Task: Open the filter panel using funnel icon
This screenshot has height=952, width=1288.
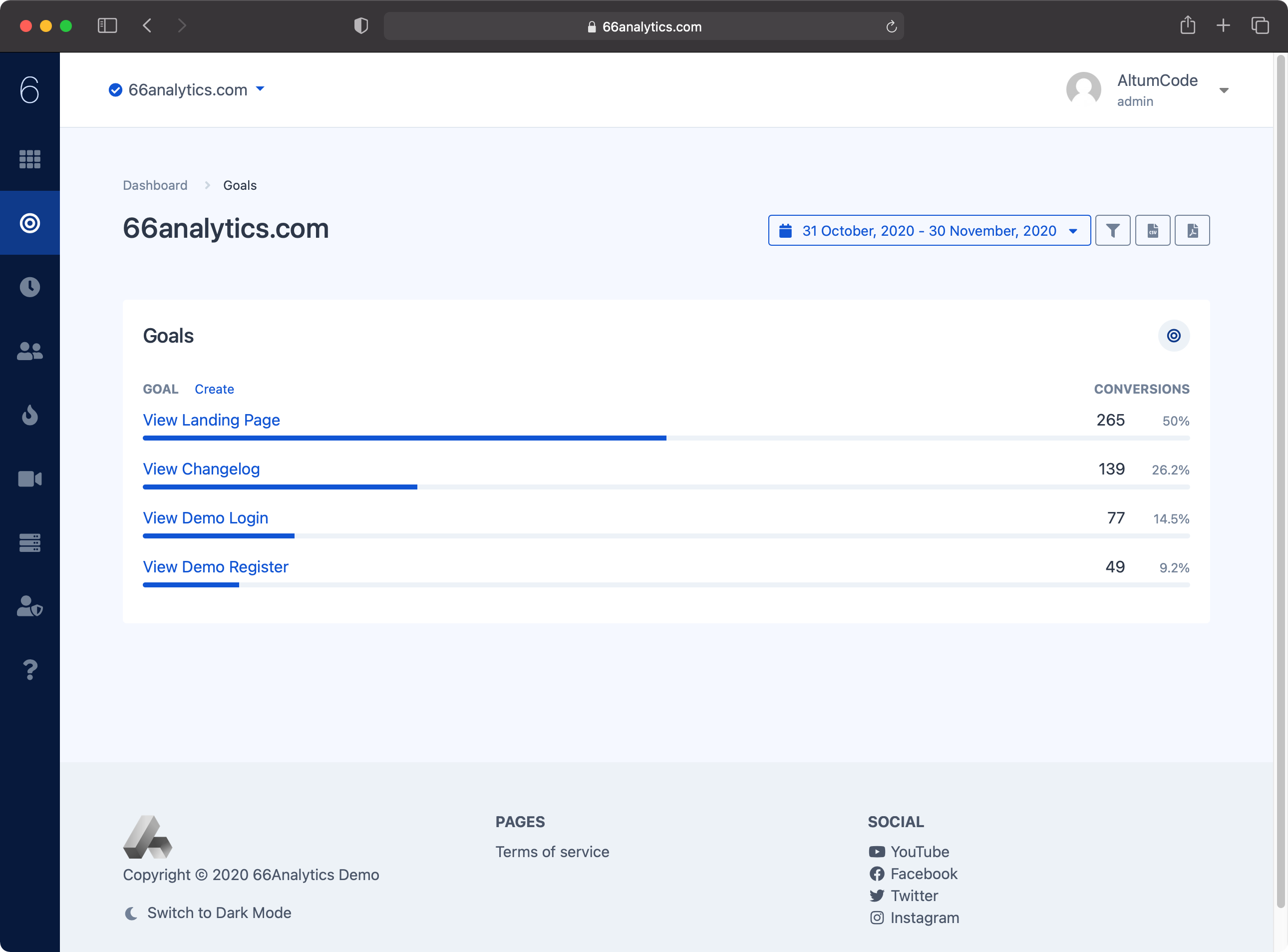Action: [x=1112, y=230]
